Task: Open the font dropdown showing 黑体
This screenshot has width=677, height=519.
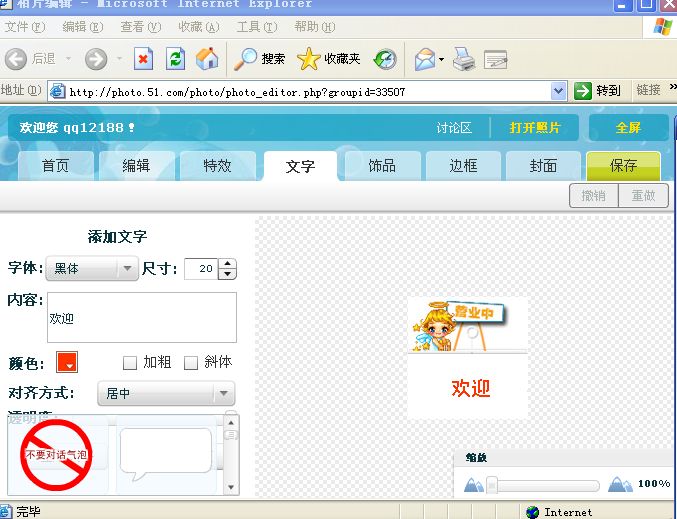Action: [x=92, y=269]
